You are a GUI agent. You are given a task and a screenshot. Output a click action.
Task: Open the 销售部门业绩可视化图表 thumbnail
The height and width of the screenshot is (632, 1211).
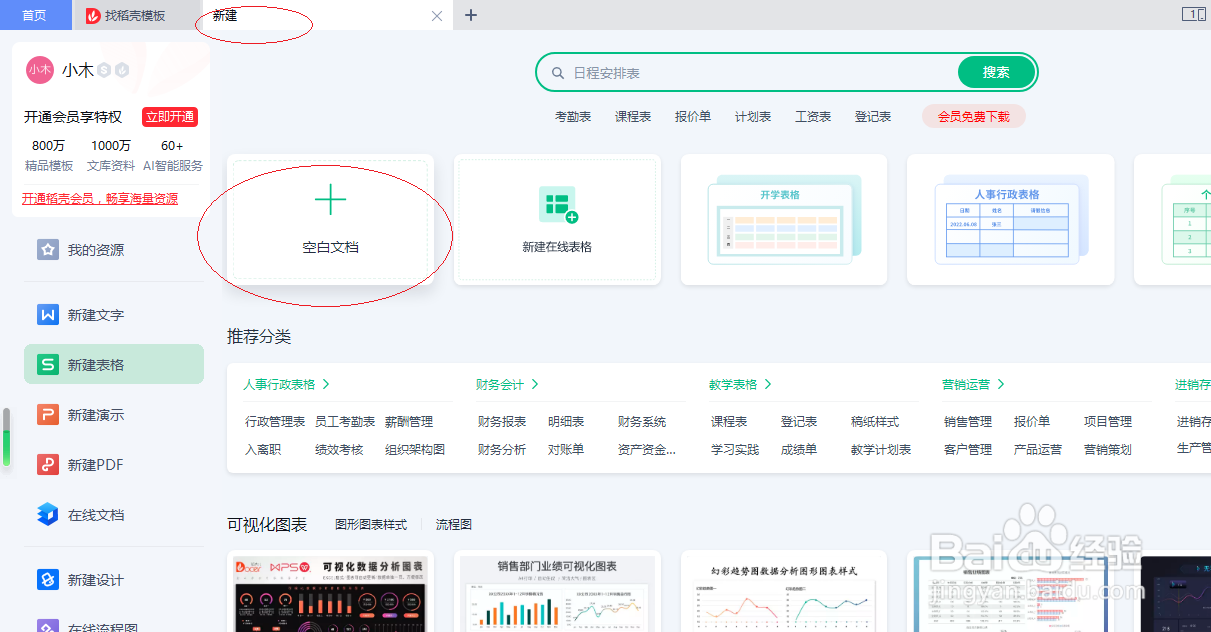coord(557,592)
